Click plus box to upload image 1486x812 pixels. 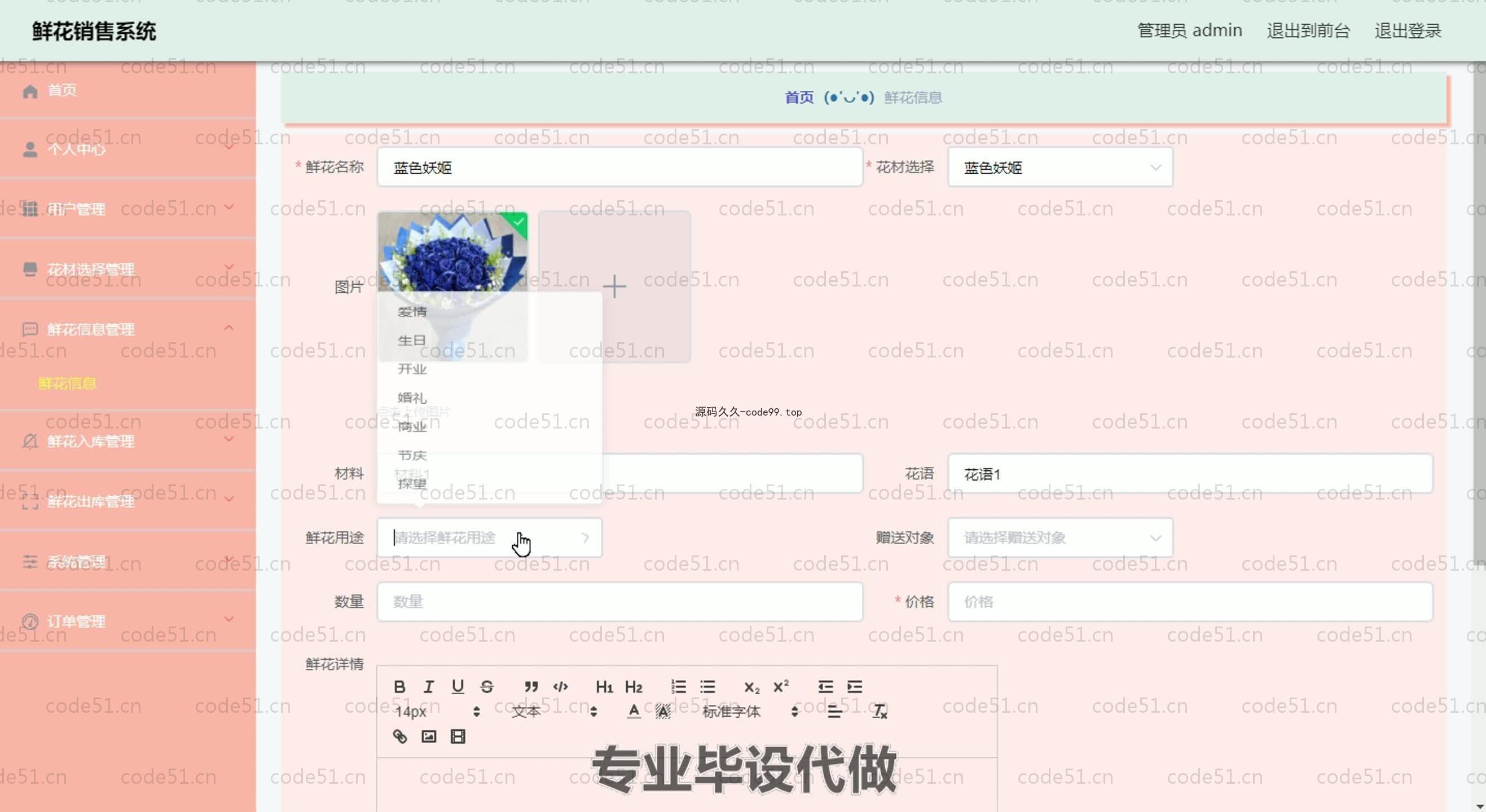click(x=614, y=286)
